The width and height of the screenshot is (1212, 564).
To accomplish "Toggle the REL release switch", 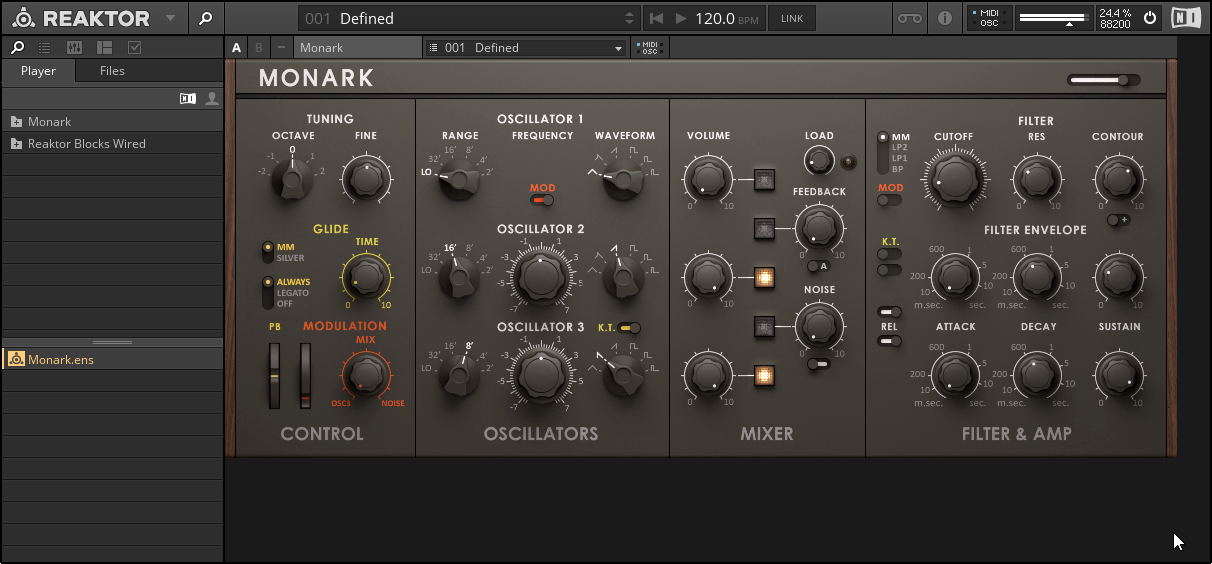I will (889, 341).
